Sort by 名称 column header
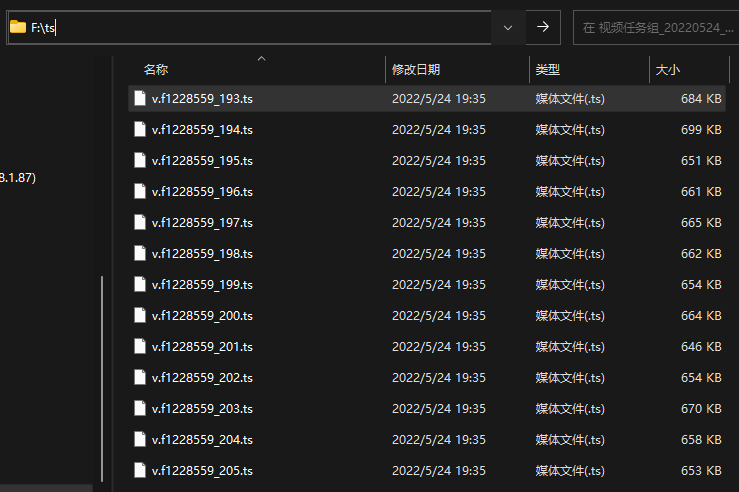 coord(156,70)
